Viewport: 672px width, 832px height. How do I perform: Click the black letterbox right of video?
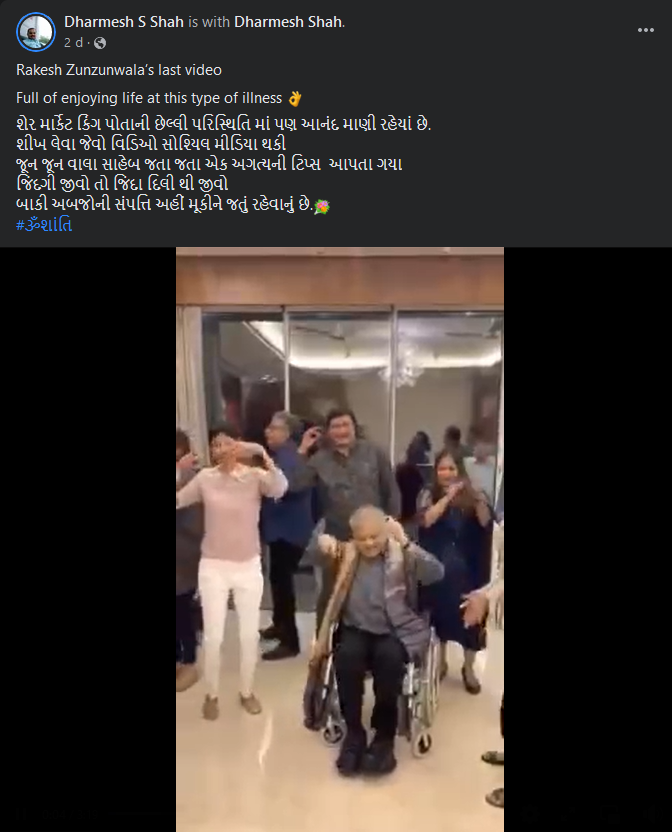click(588, 539)
